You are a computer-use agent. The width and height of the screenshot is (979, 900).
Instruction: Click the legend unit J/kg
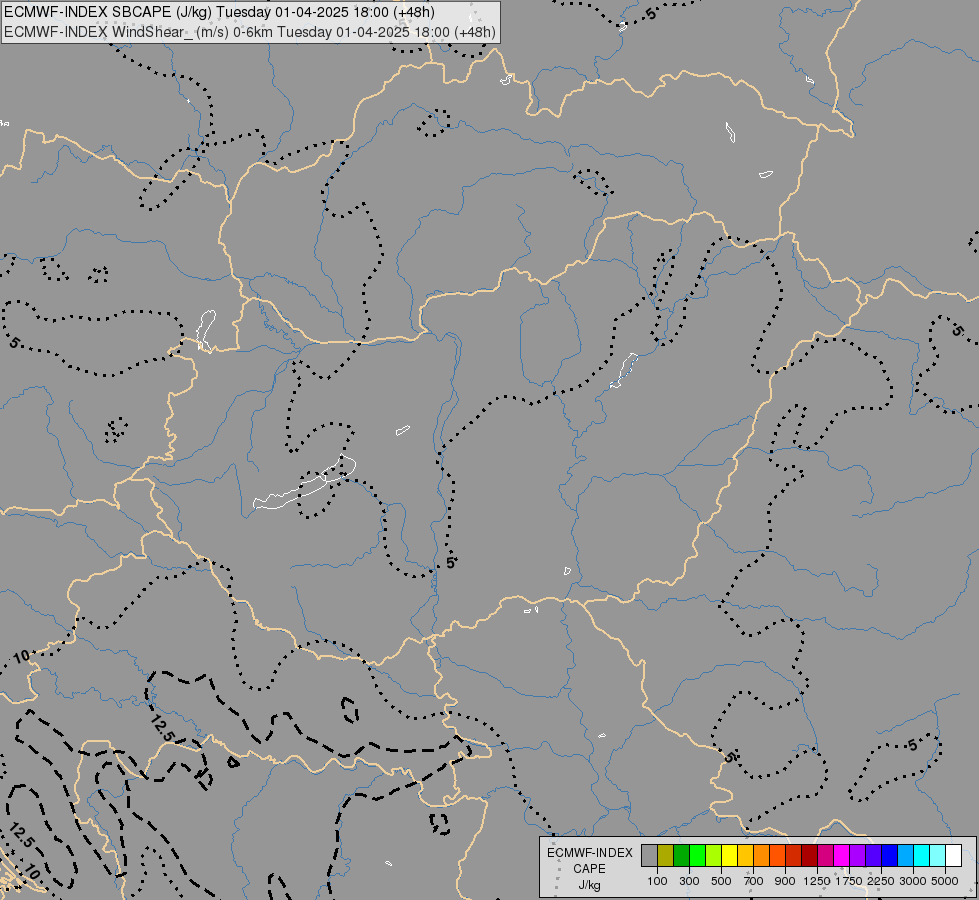pos(589,885)
